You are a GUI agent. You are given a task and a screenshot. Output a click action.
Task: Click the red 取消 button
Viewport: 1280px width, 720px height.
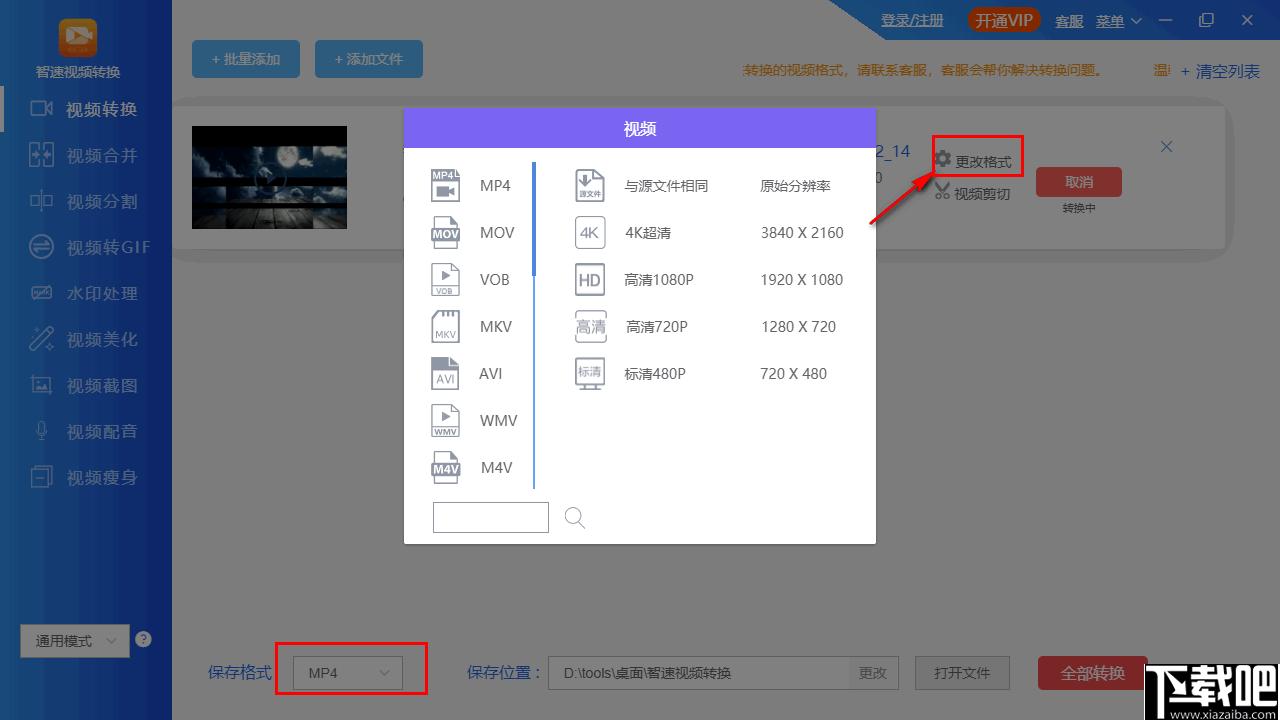(x=1079, y=182)
